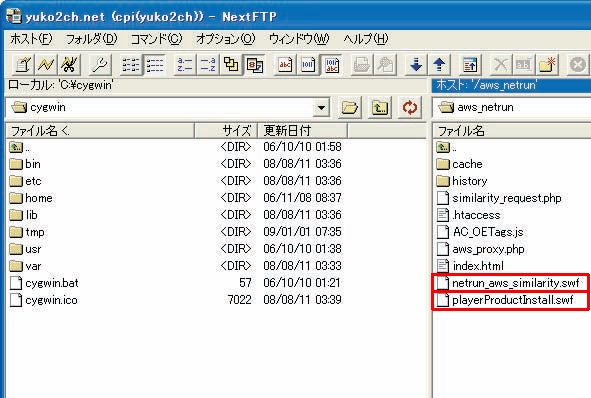591x398 pixels.
Task: Open the Help (ヘルプ) menu
Action: 366,39
